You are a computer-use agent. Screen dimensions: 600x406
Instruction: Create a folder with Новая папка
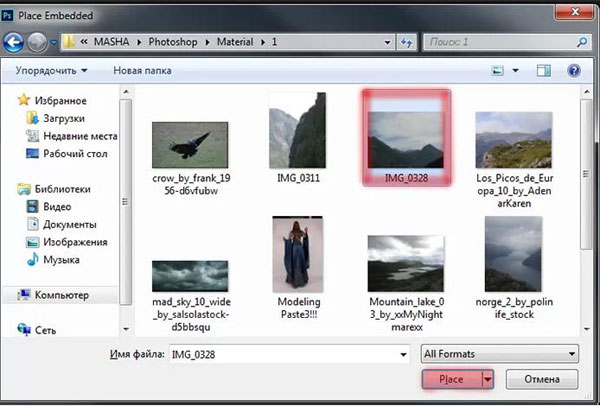pyautogui.click(x=142, y=70)
